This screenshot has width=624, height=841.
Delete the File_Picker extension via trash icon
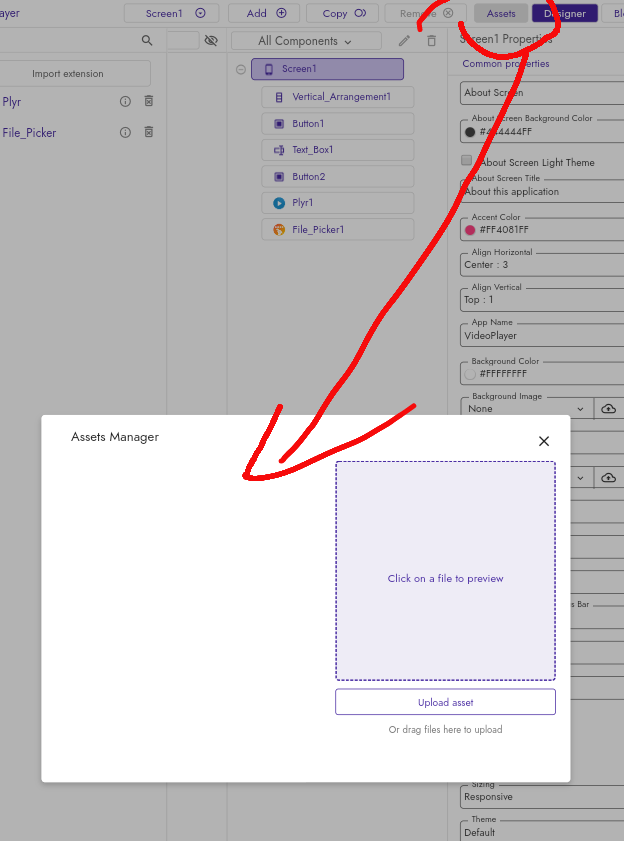click(x=148, y=132)
